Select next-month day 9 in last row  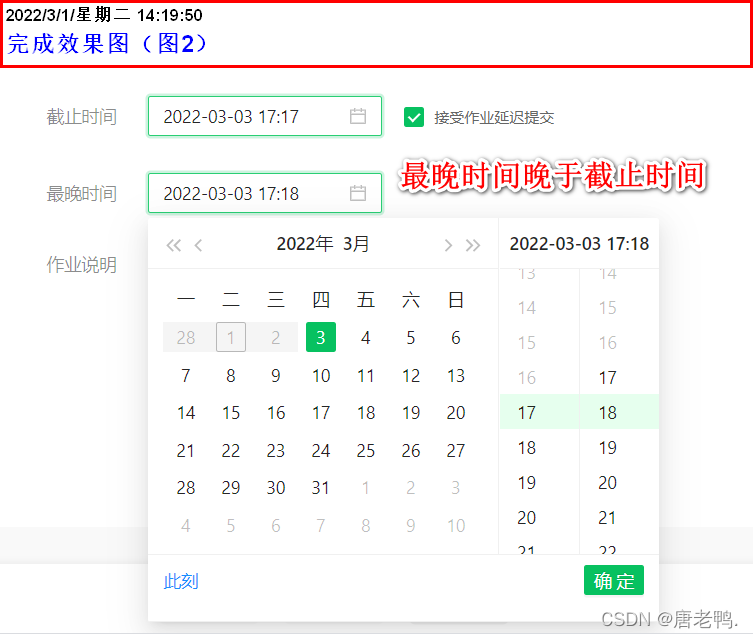pos(411,526)
